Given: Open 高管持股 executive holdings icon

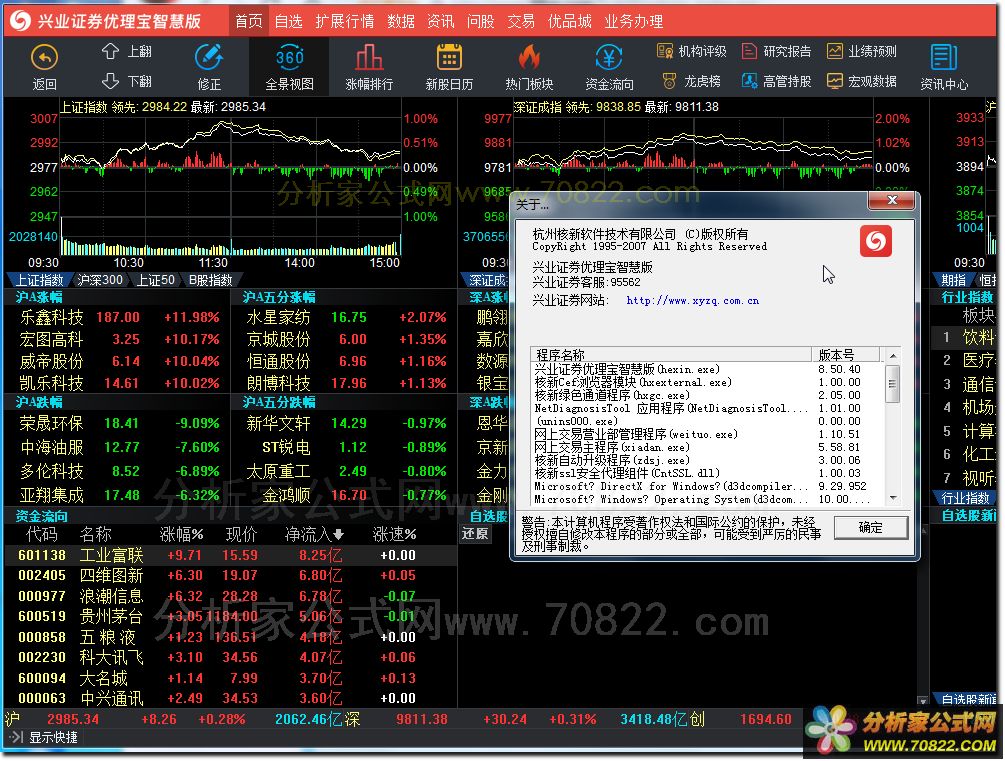Looking at the screenshot, I should (x=749, y=81).
